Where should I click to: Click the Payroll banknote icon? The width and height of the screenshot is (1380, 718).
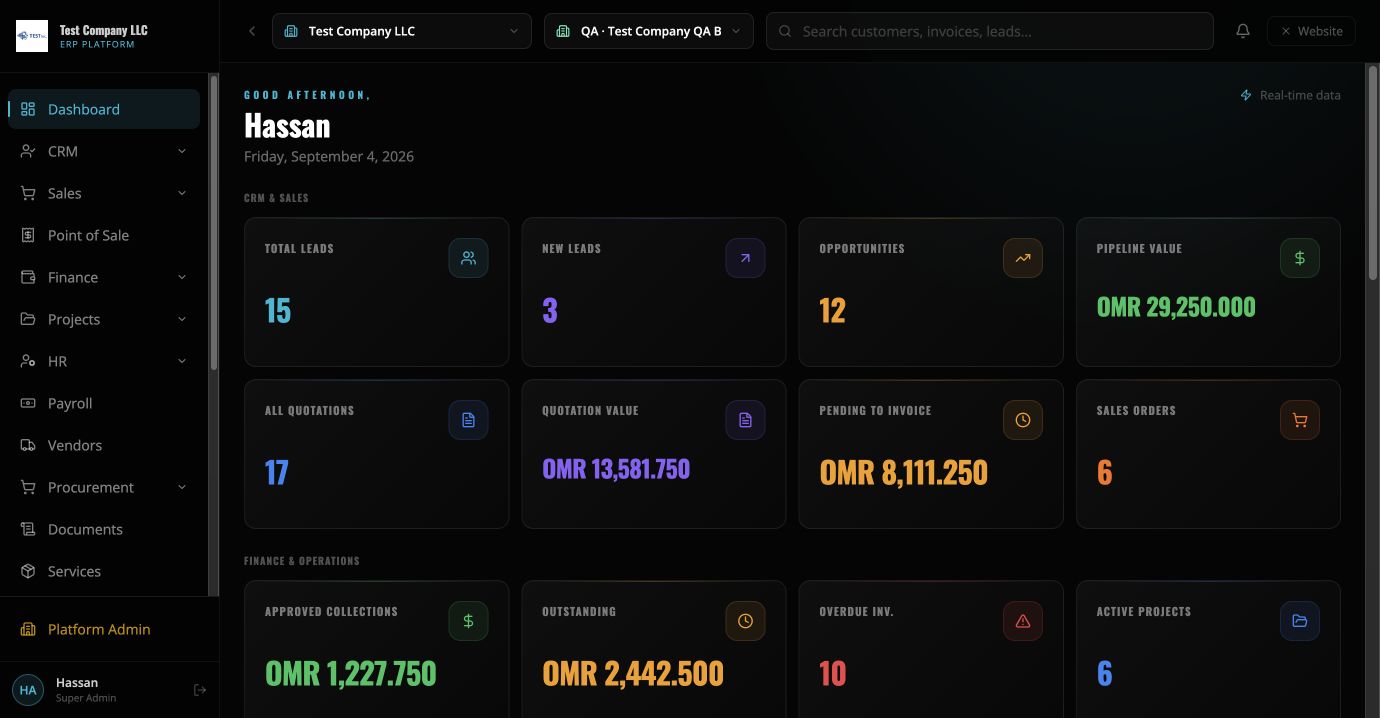[28, 403]
